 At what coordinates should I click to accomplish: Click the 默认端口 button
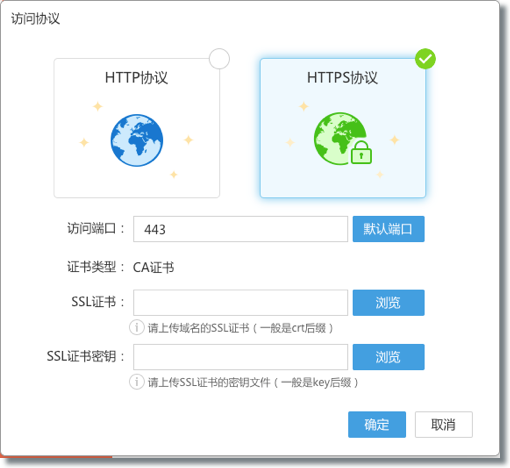click(389, 229)
